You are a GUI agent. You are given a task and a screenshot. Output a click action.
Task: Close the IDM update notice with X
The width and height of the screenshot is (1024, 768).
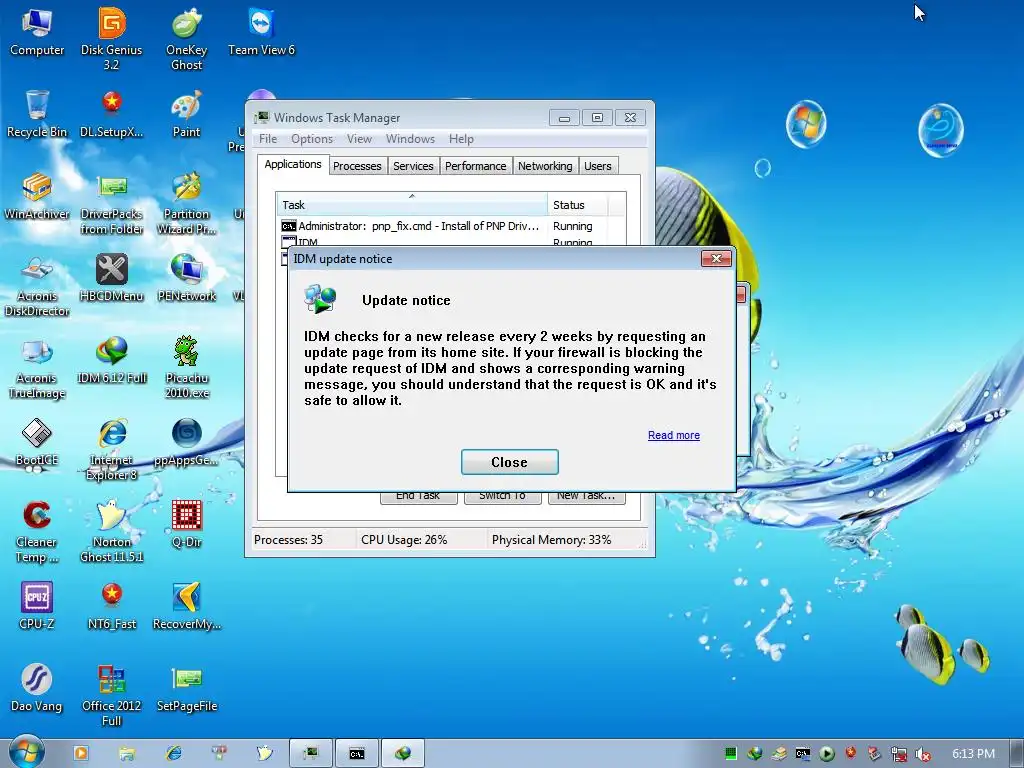click(716, 259)
